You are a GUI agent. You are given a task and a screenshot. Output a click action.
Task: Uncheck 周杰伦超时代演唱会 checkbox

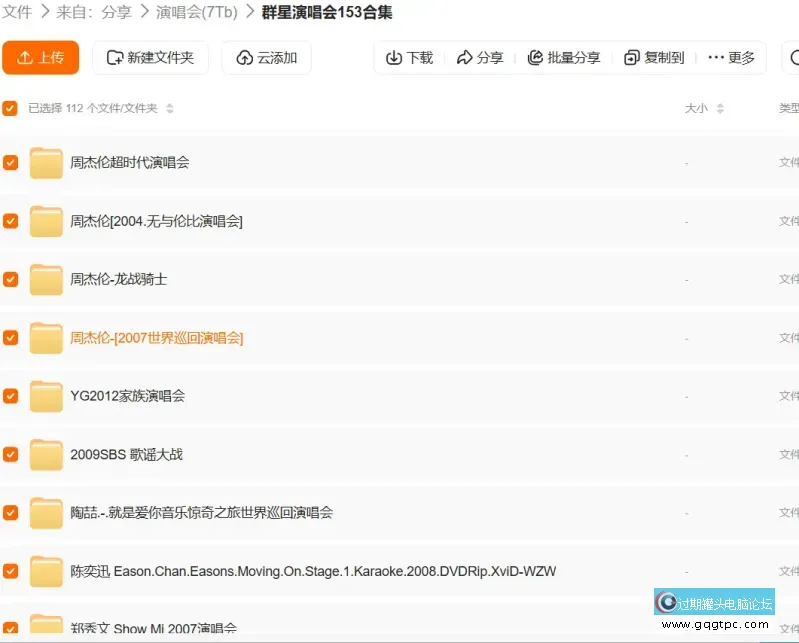click(x=10, y=163)
